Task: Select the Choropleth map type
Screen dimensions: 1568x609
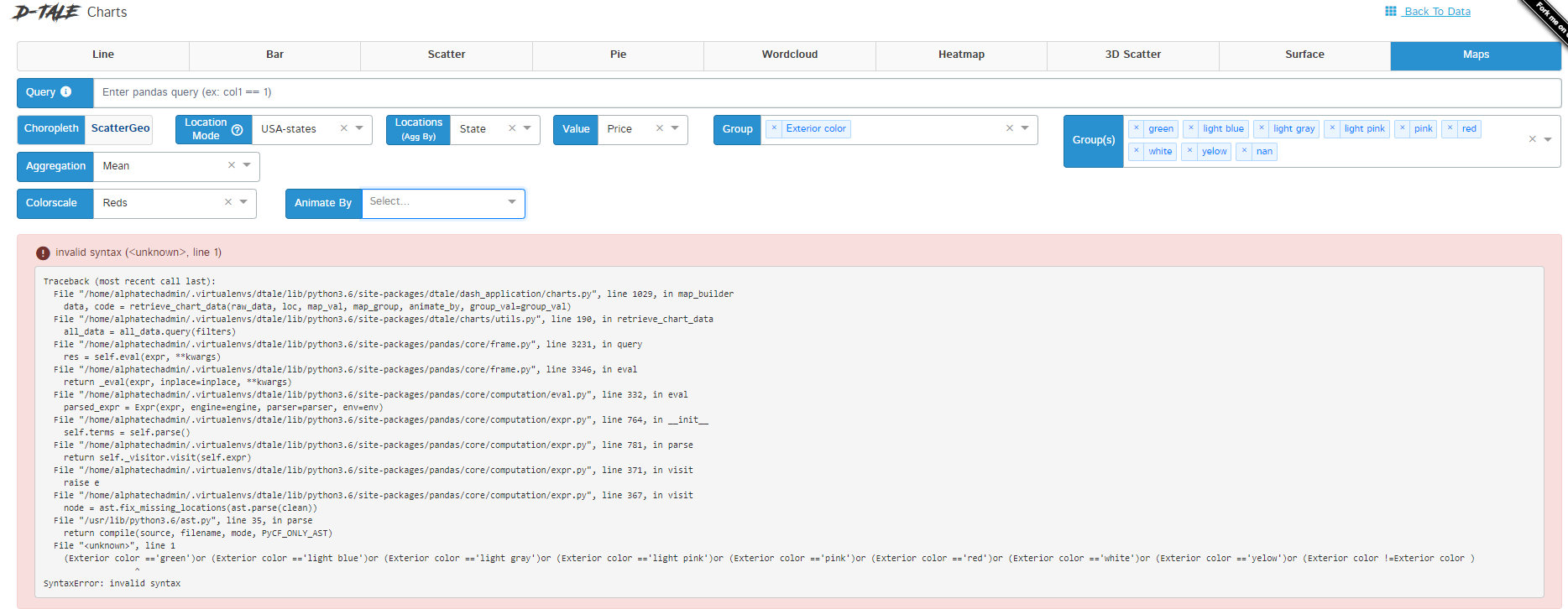Action: [51, 128]
